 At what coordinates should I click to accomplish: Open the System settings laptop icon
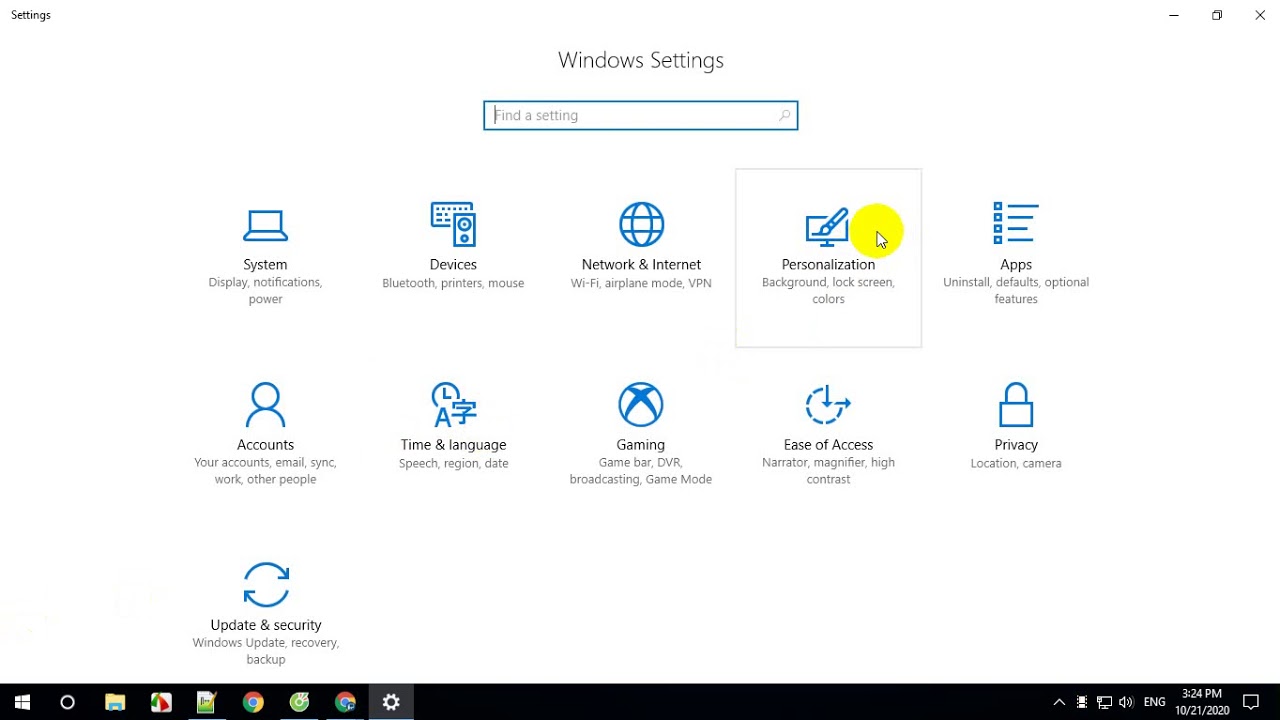point(265,225)
